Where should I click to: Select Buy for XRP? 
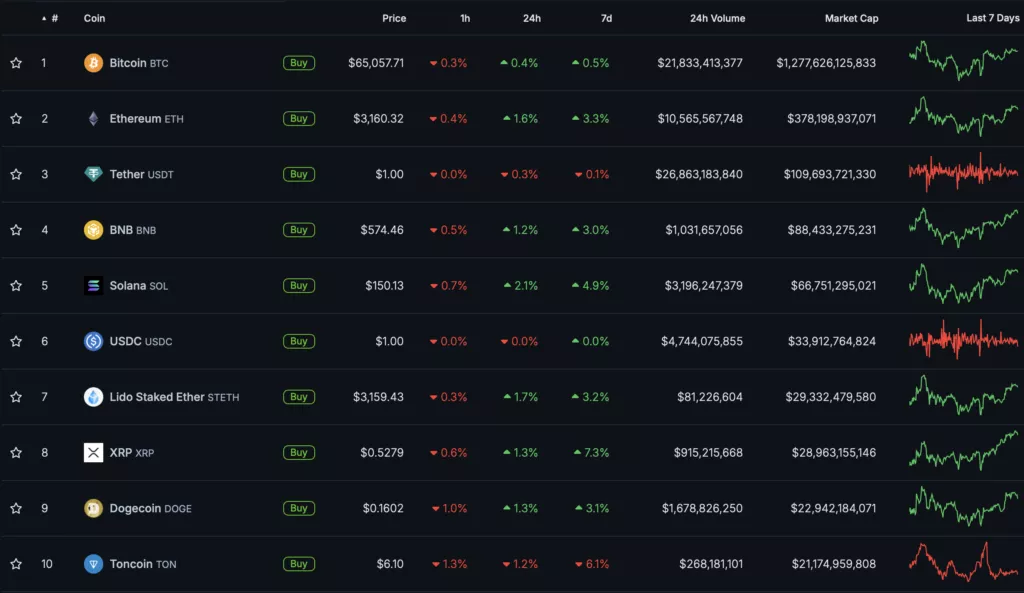pyautogui.click(x=298, y=452)
